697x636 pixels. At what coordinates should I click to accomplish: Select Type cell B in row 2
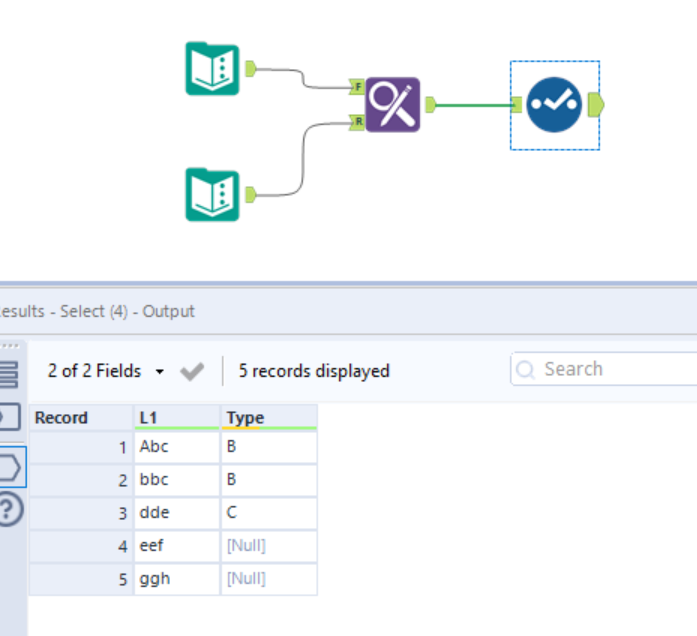(x=269, y=480)
